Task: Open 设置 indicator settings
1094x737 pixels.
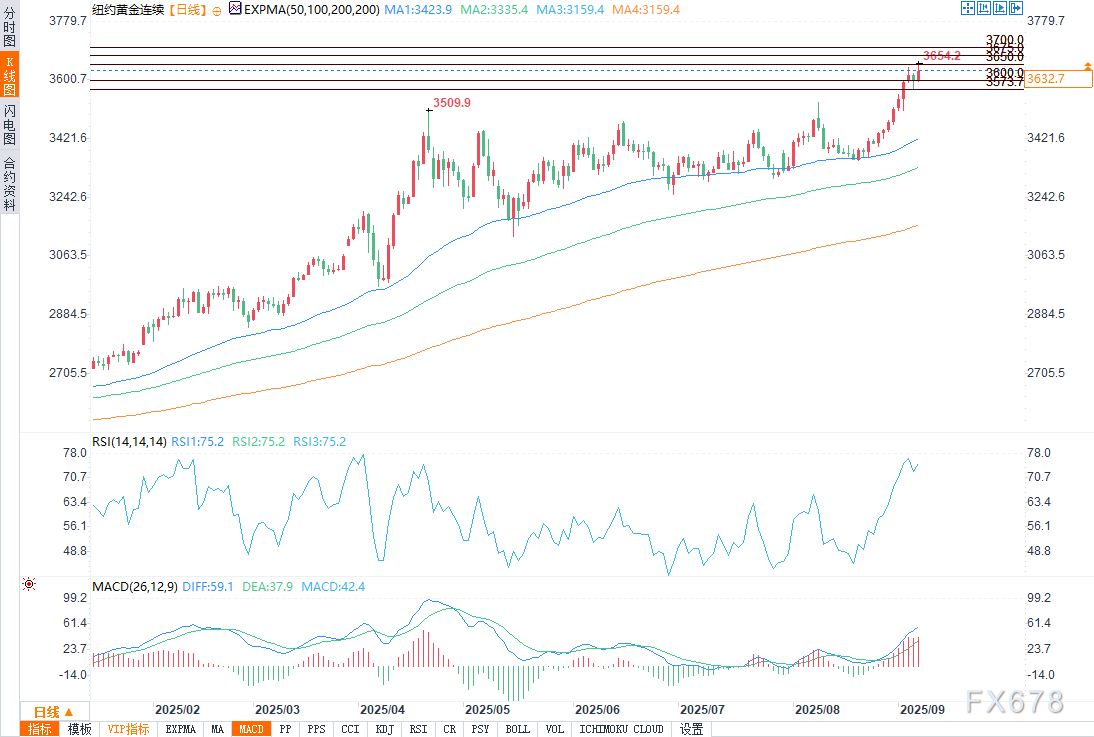Action: click(x=691, y=729)
